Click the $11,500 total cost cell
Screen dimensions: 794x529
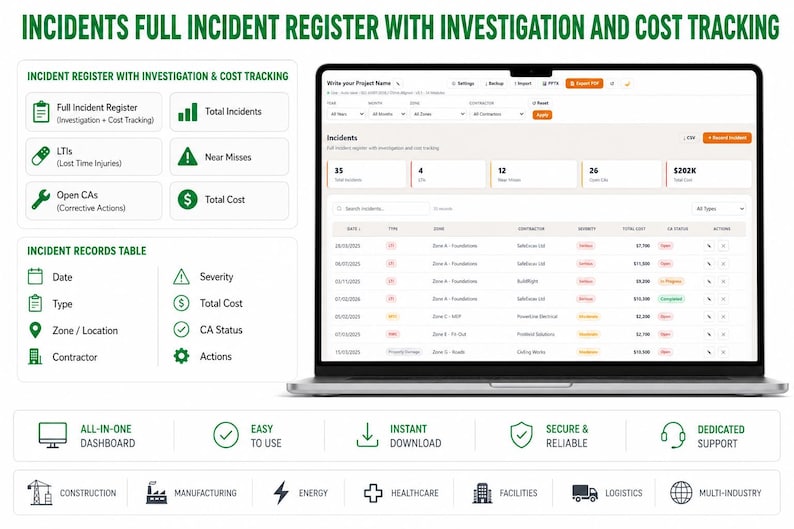[642, 264]
